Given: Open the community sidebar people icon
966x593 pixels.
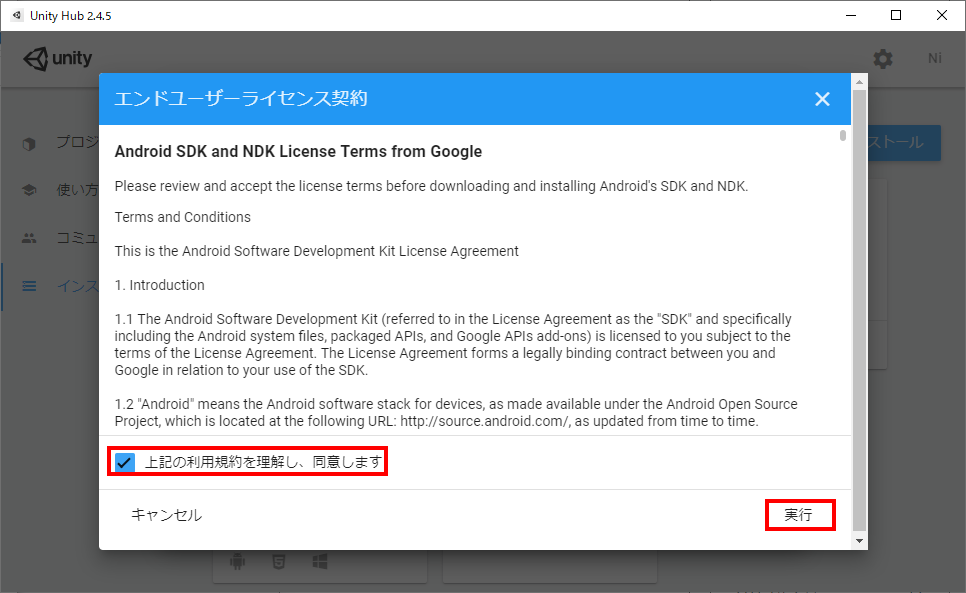Looking at the screenshot, I should click(29, 238).
